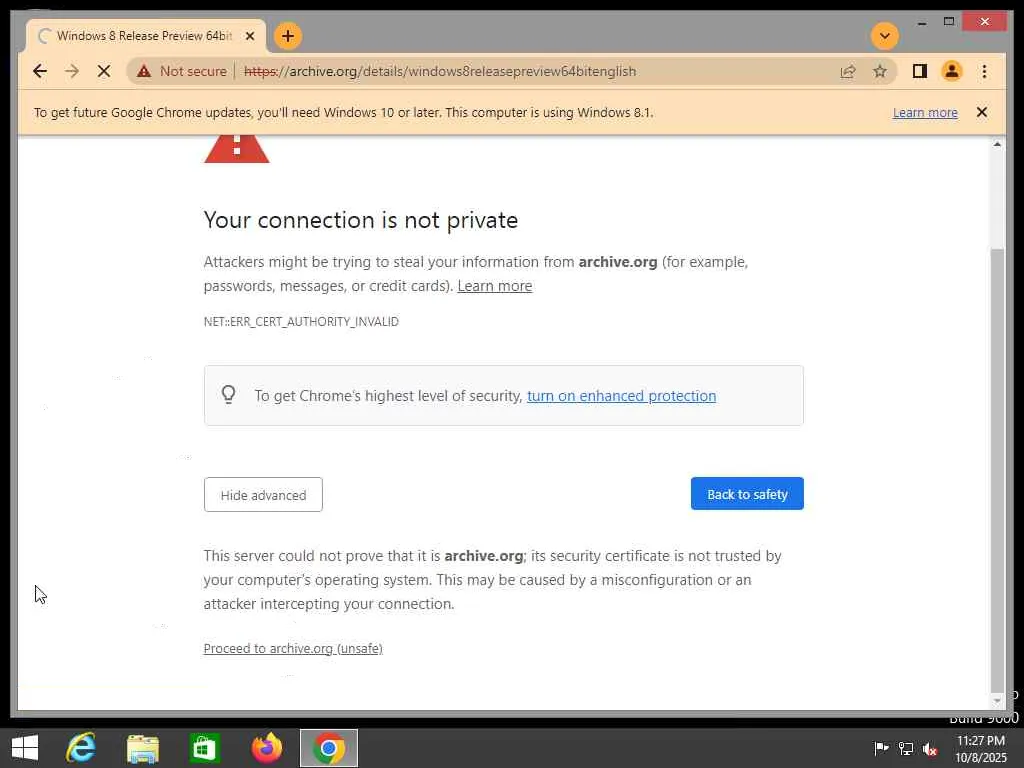Click the NET::ERR_CERT_AUTHORITY_INVALID error code
The image size is (1024, 768).
(x=301, y=321)
